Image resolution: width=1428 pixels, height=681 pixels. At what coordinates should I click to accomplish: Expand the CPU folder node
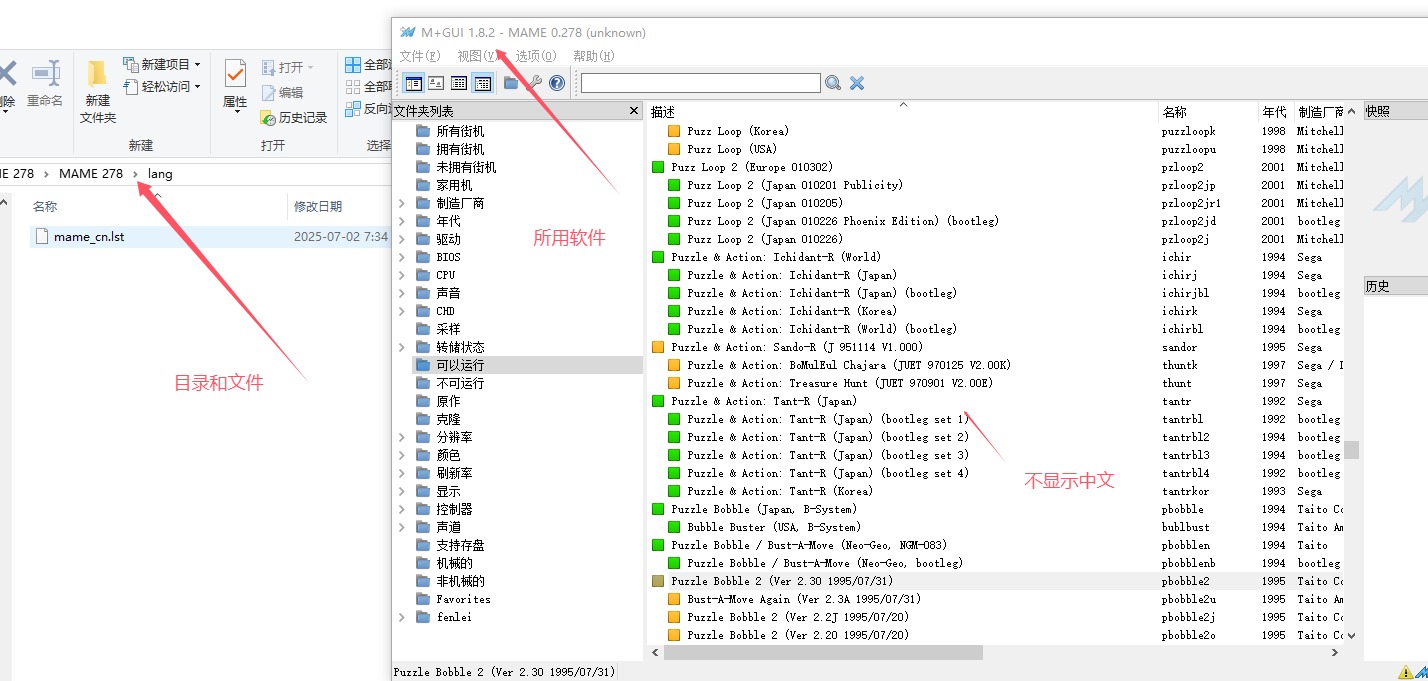pyautogui.click(x=402, y=275)
